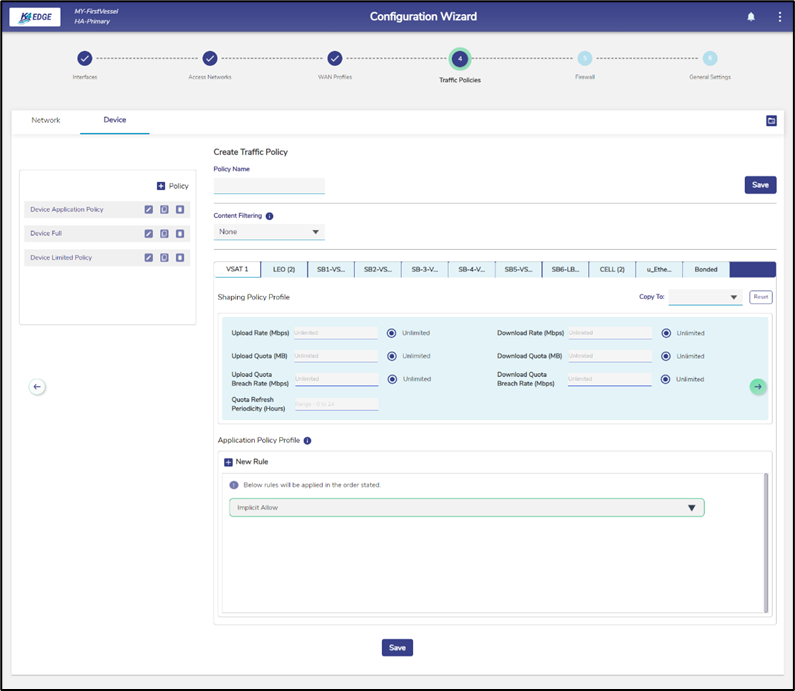
Task: Click the bottom Save button
Action: click(397, 648)
